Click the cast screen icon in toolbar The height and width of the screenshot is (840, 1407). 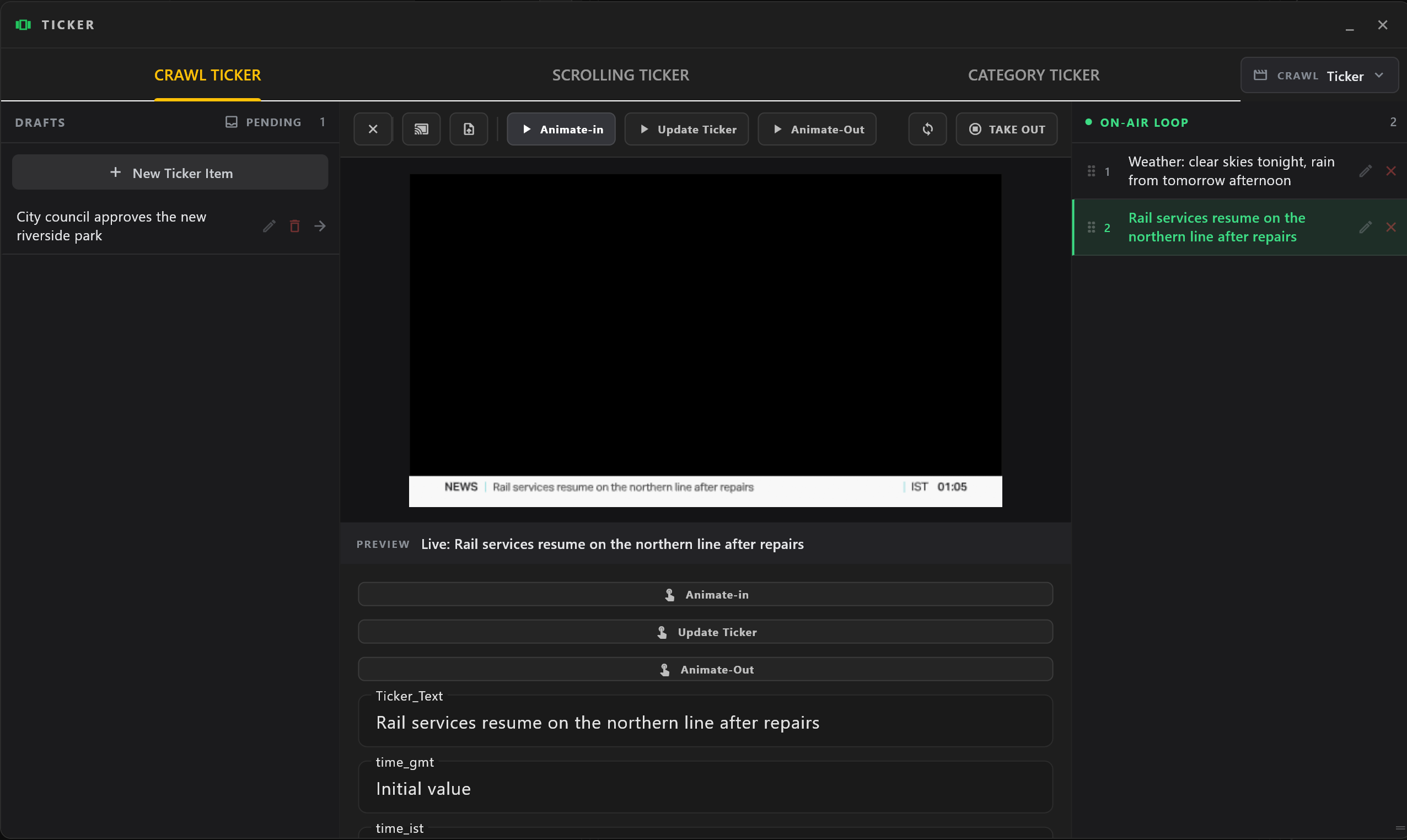coord(421,129)
